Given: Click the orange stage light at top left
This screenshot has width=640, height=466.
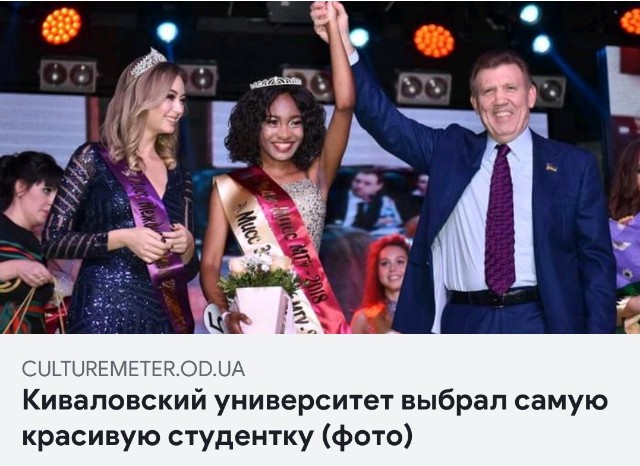Looking at the screenshot, I should tap(61, 26).
